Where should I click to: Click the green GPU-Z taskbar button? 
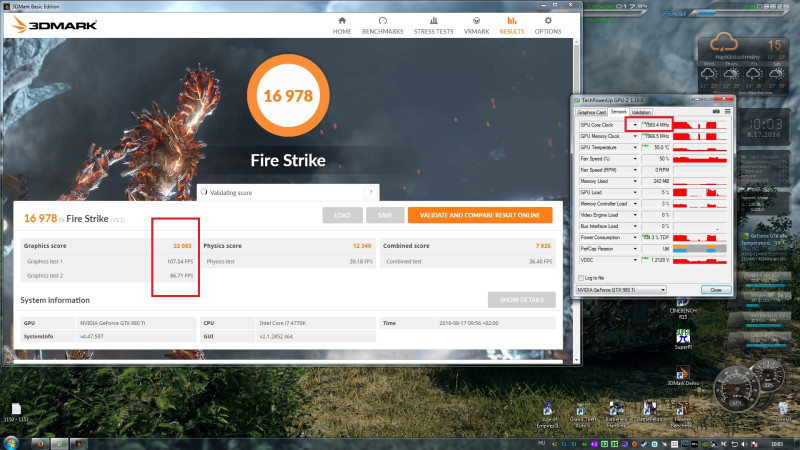click(59, 444)
